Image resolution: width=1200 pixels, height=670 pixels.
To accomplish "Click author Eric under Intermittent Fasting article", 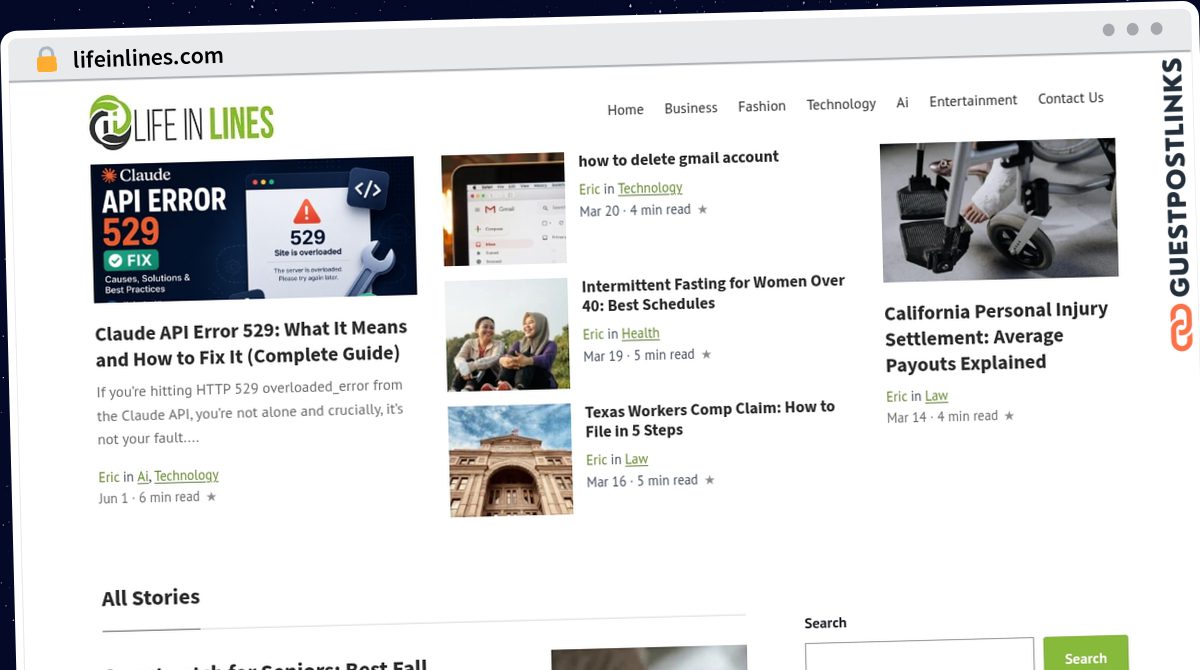I will (594, 335).
